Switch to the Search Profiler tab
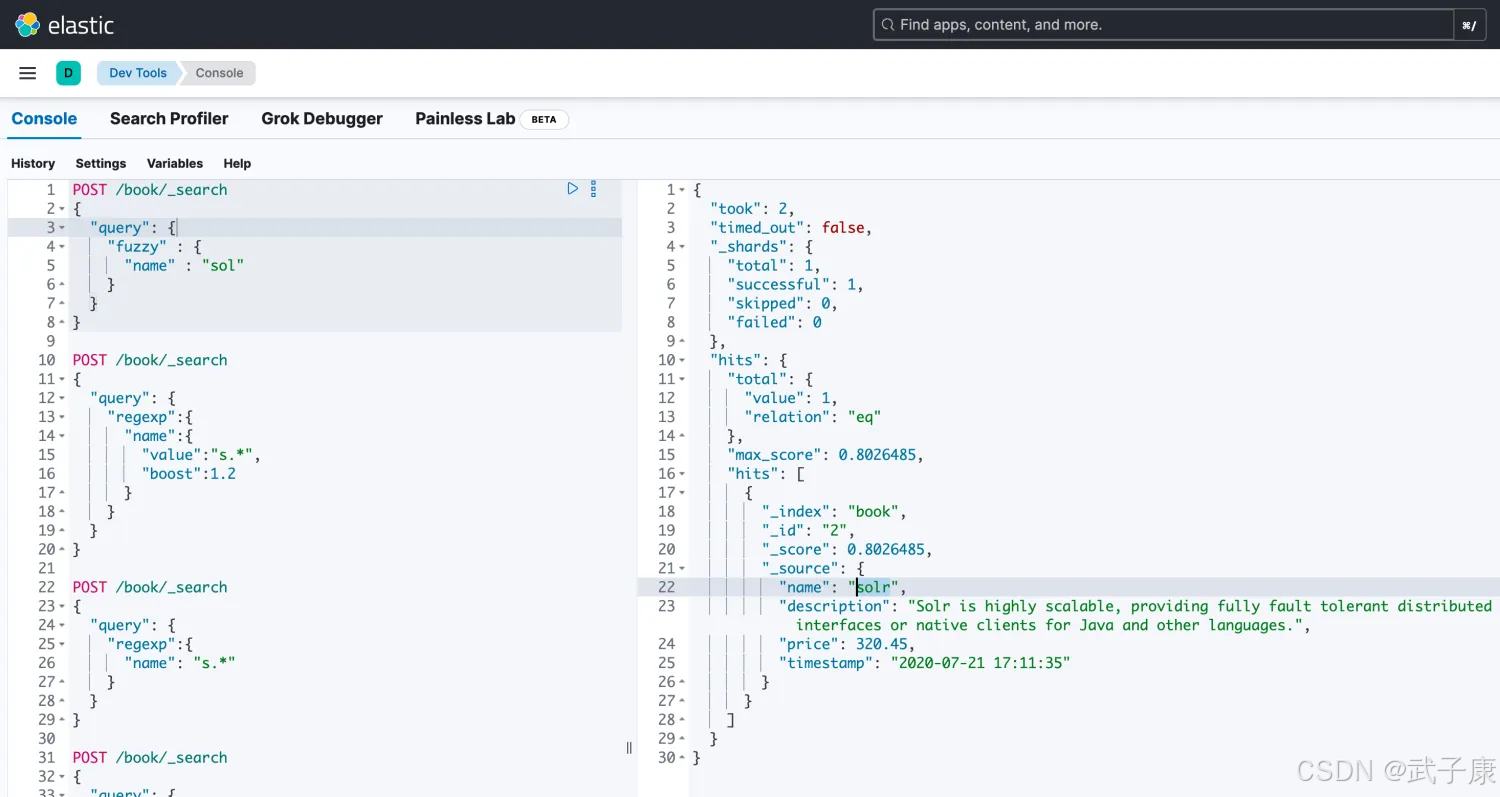Image resolution: width=1500 pixels, height=797 pixels. [x=169, y=119]
